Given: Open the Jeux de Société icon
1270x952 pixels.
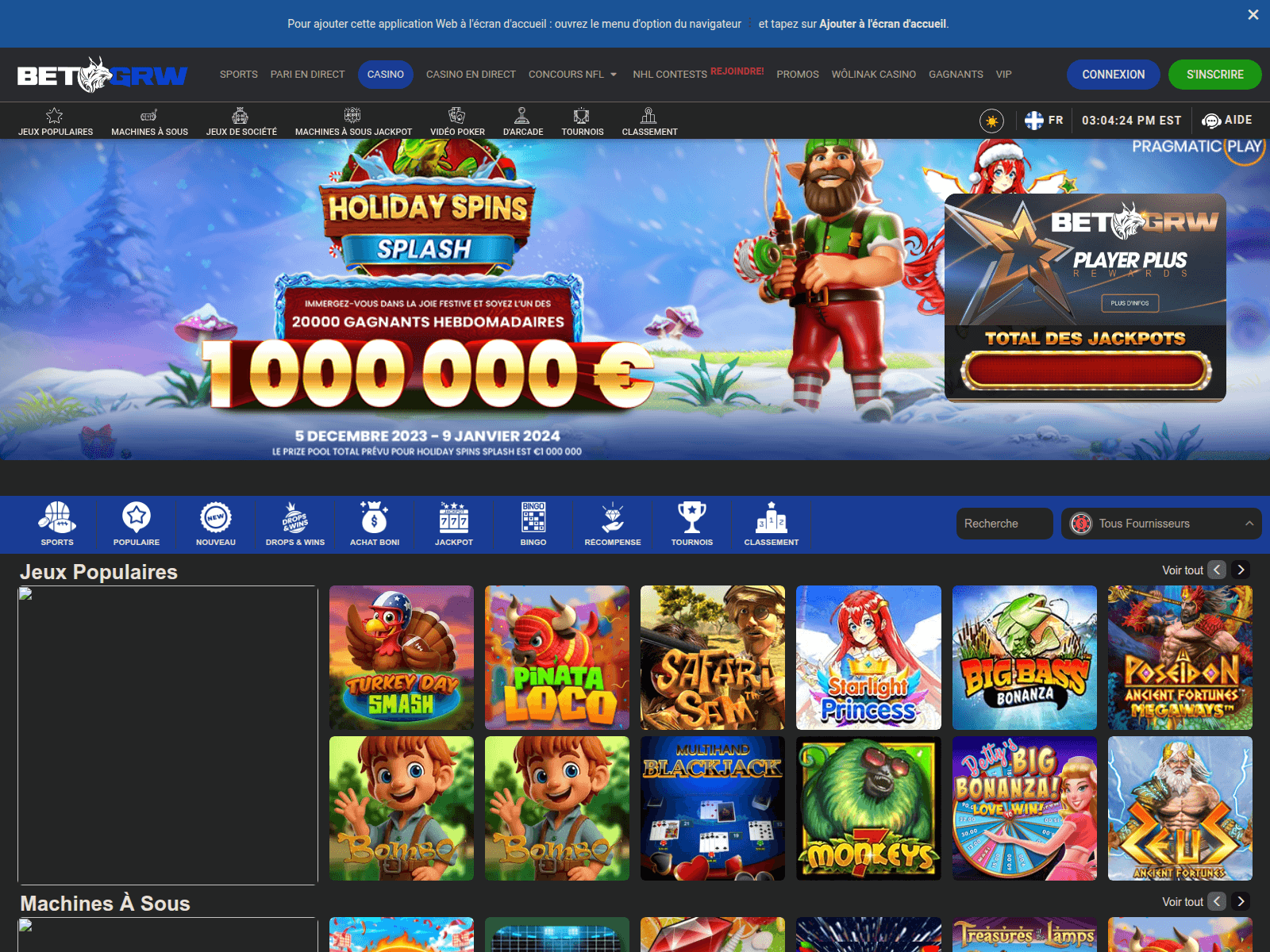Looking at the screenshot, I should tap(241, 116).
